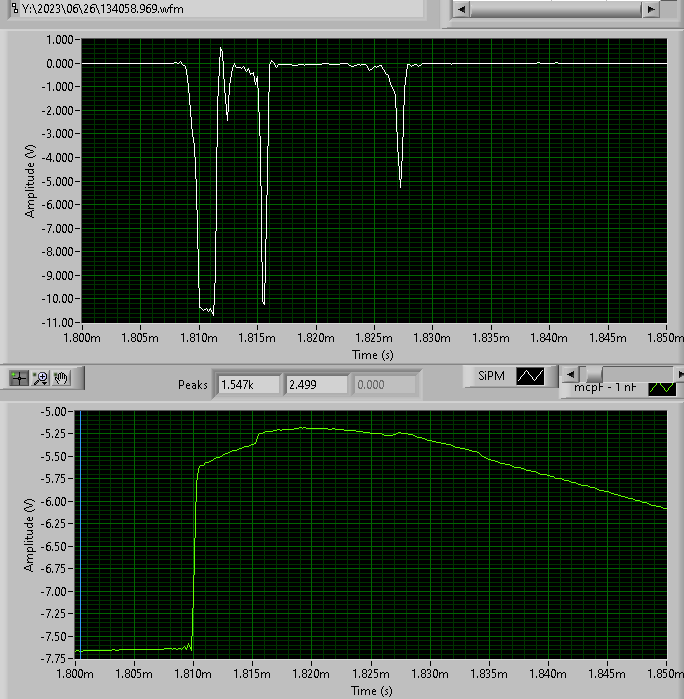The height and width of the screenshot is (699, 684).
Task: Click the blue cursor line in lower plot
Action: pyautogui.click(x=80, y=535)
